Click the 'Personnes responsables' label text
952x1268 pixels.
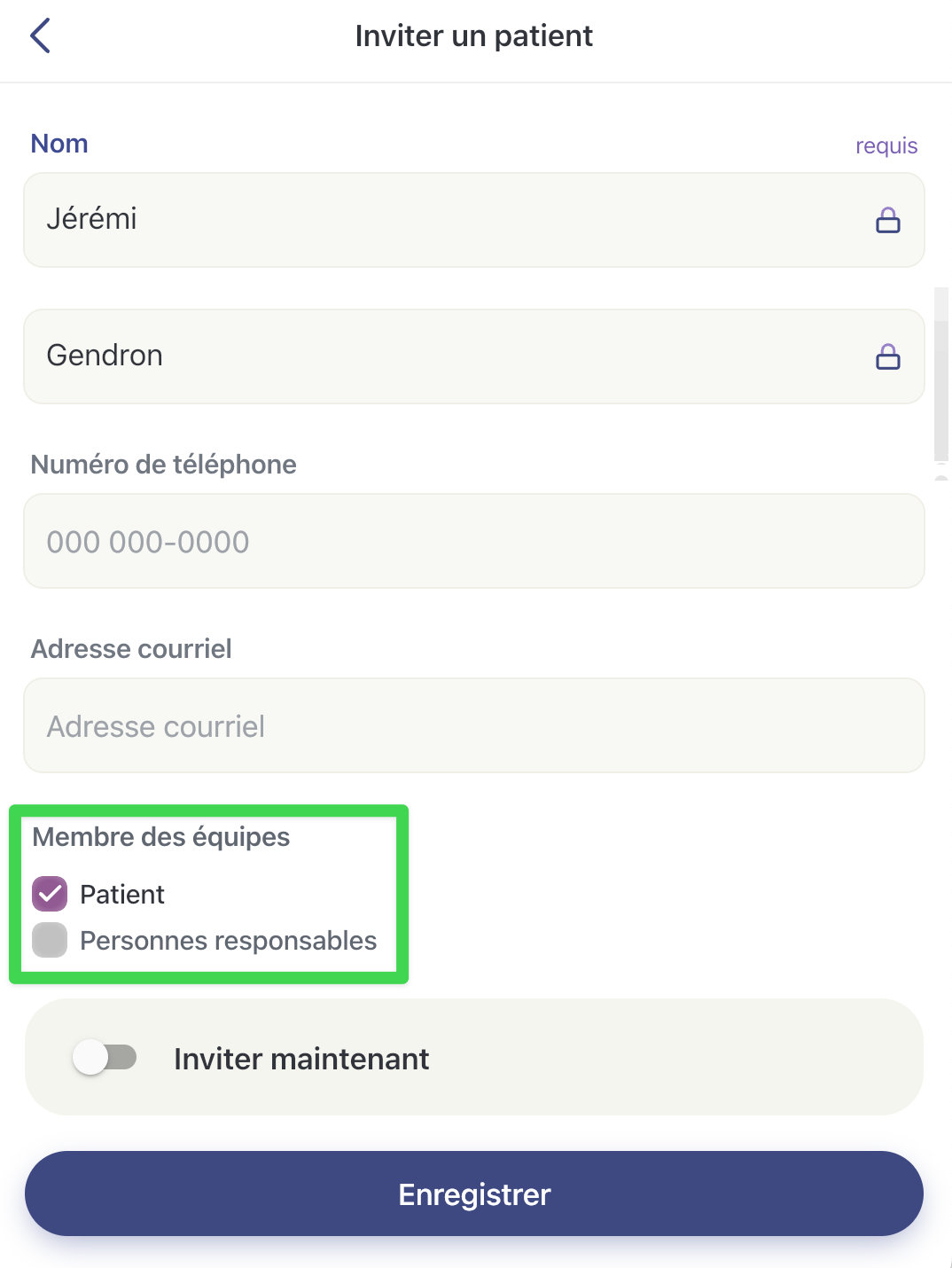pos(228,941)
